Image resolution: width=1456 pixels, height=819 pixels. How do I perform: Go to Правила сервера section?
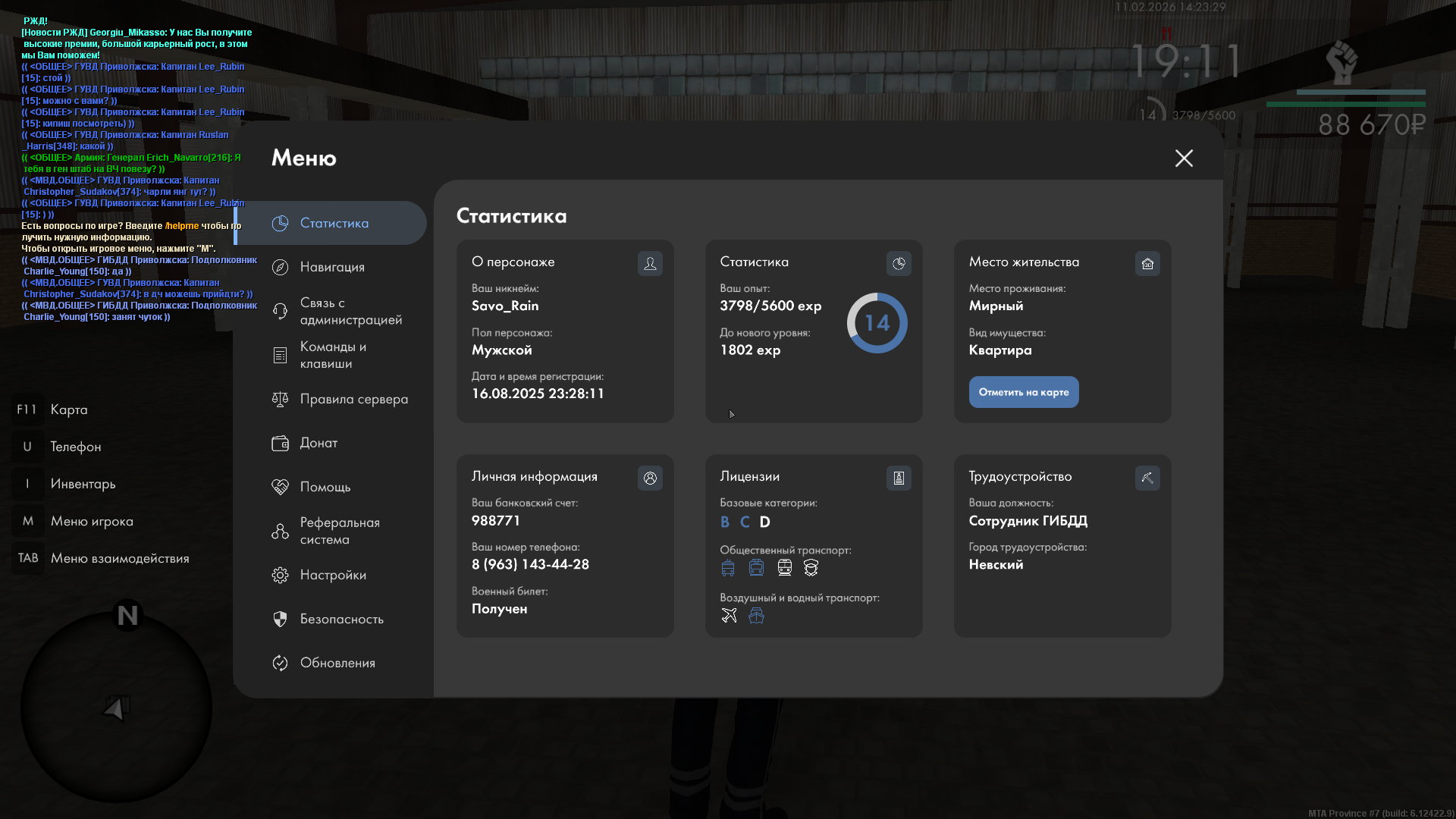(x=353, y=399)
